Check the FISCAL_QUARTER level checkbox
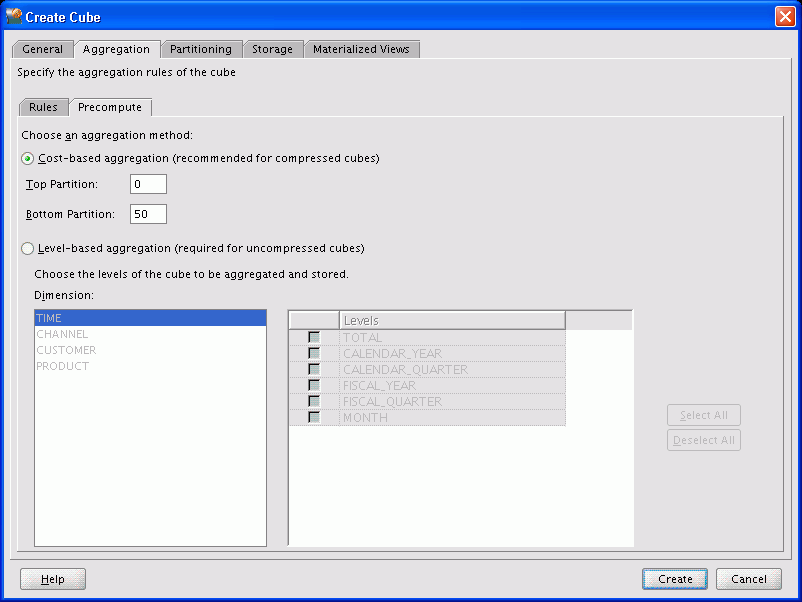802x602 pixels. pyautogui.click(x=313, y=401)
